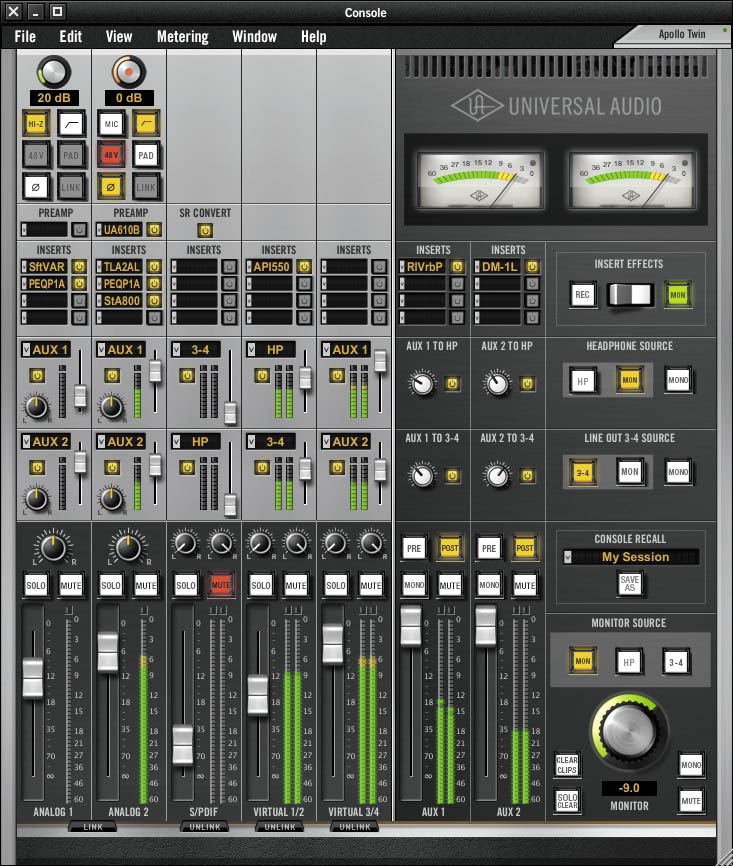Solo the Analog 1 channel
Image resolution: width=733 pixels, height=866 pixels.
tap(36, 584)
